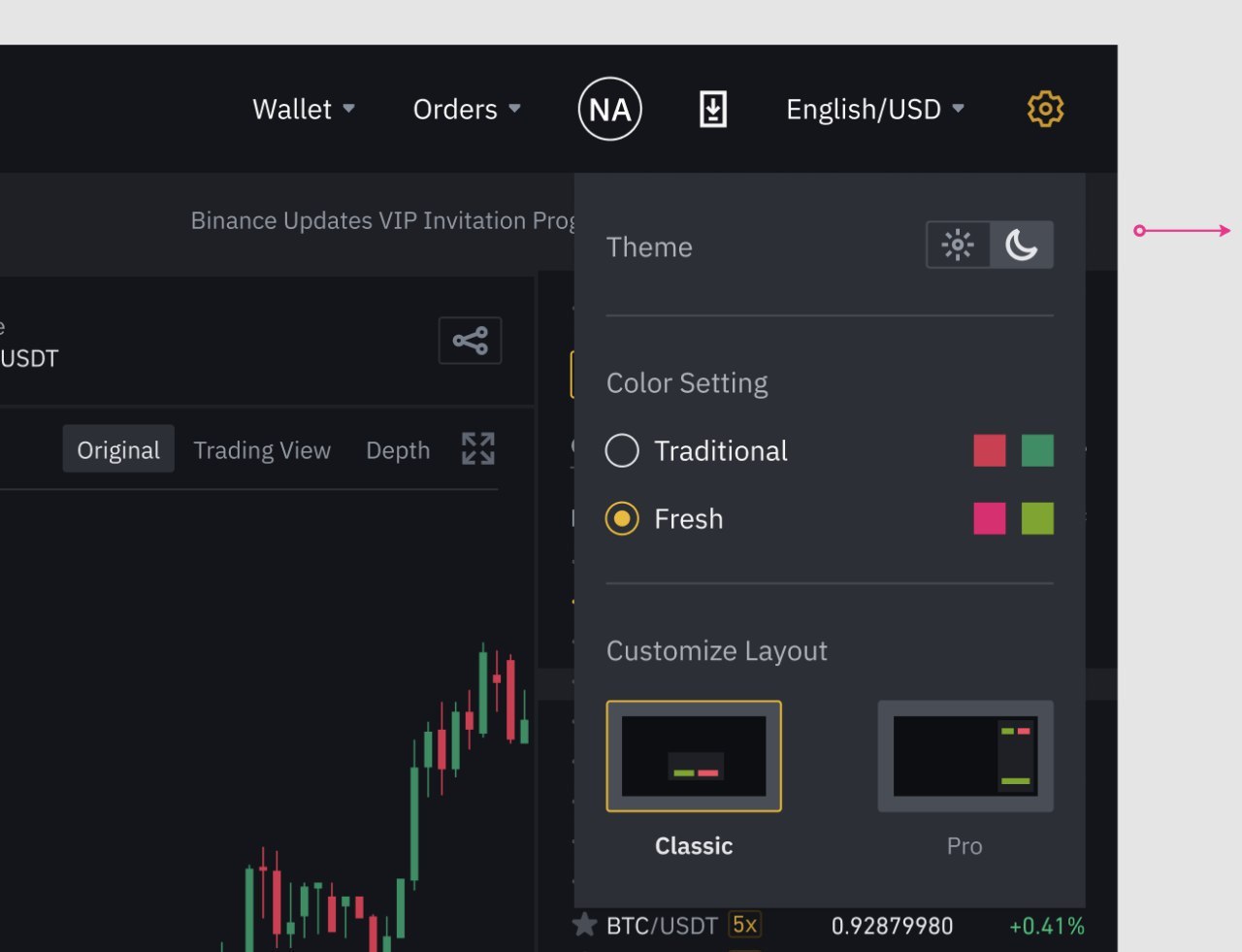The image size is (1242, 952).
Task: Choose the Classic layout thumbnail
Action: click(x=694, y=756)
